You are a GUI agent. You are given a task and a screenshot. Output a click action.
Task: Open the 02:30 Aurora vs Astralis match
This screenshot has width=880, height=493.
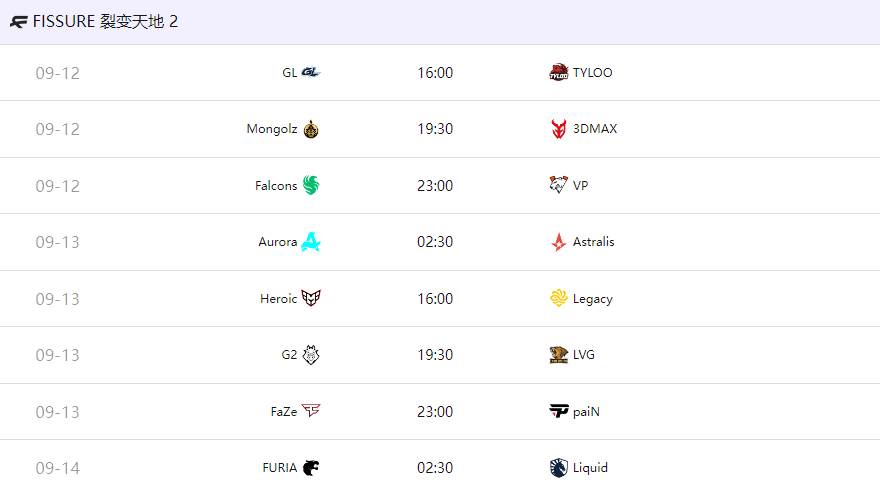[440, 242]
